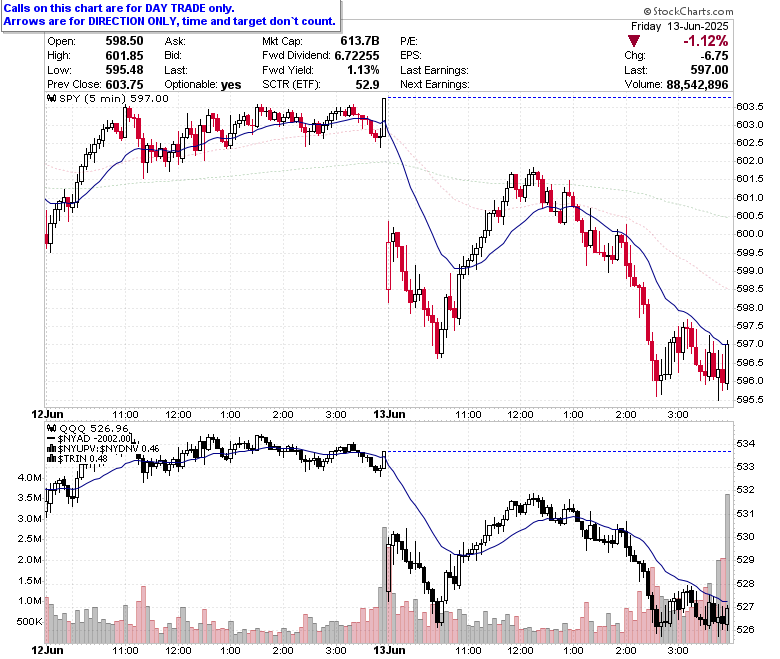This screenshot has height=659, width=780.
Task: Click the $TRIN legend bar icon
Action: [52, 459]
